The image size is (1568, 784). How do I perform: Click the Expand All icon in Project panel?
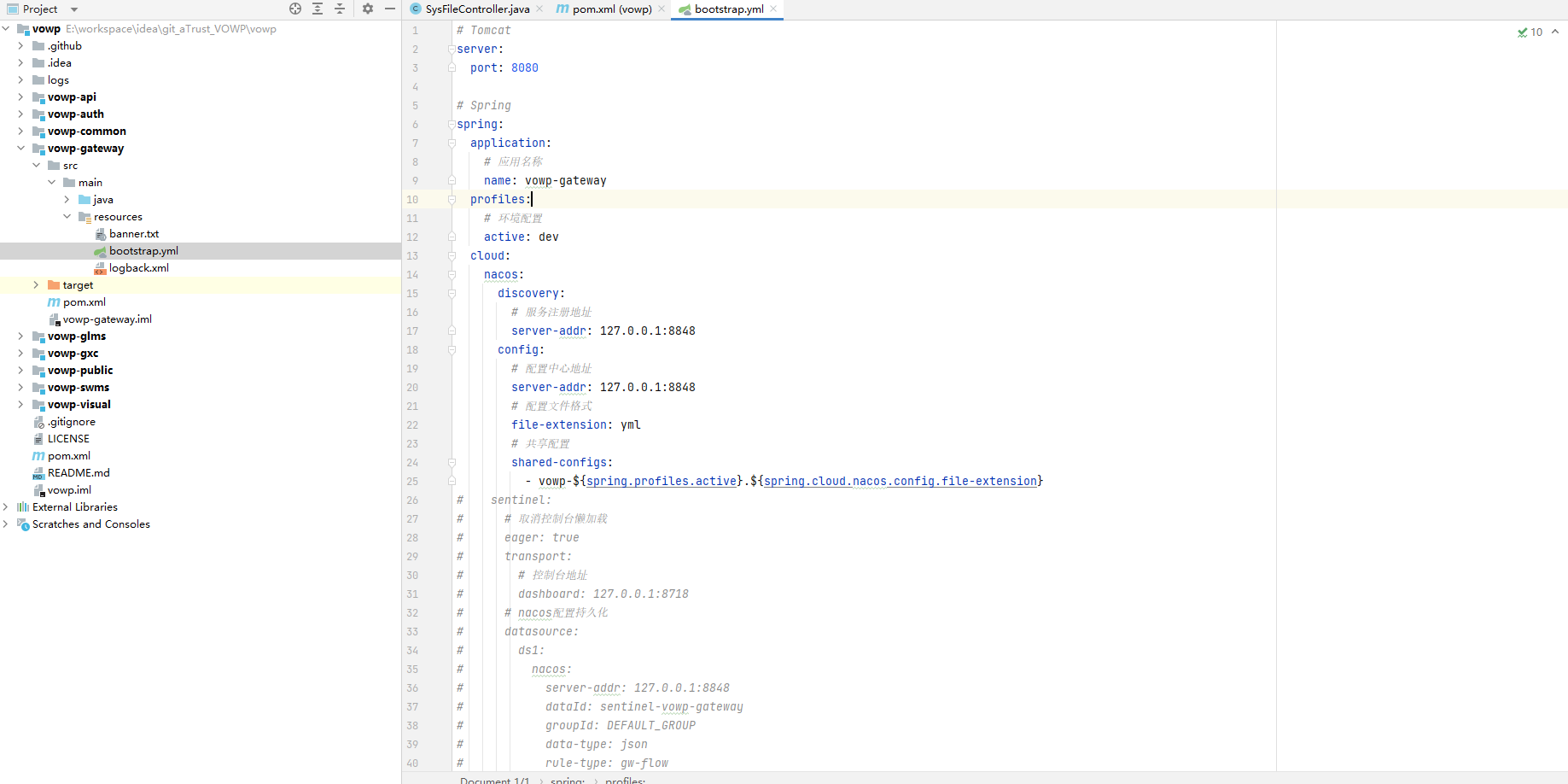(318, 9)
